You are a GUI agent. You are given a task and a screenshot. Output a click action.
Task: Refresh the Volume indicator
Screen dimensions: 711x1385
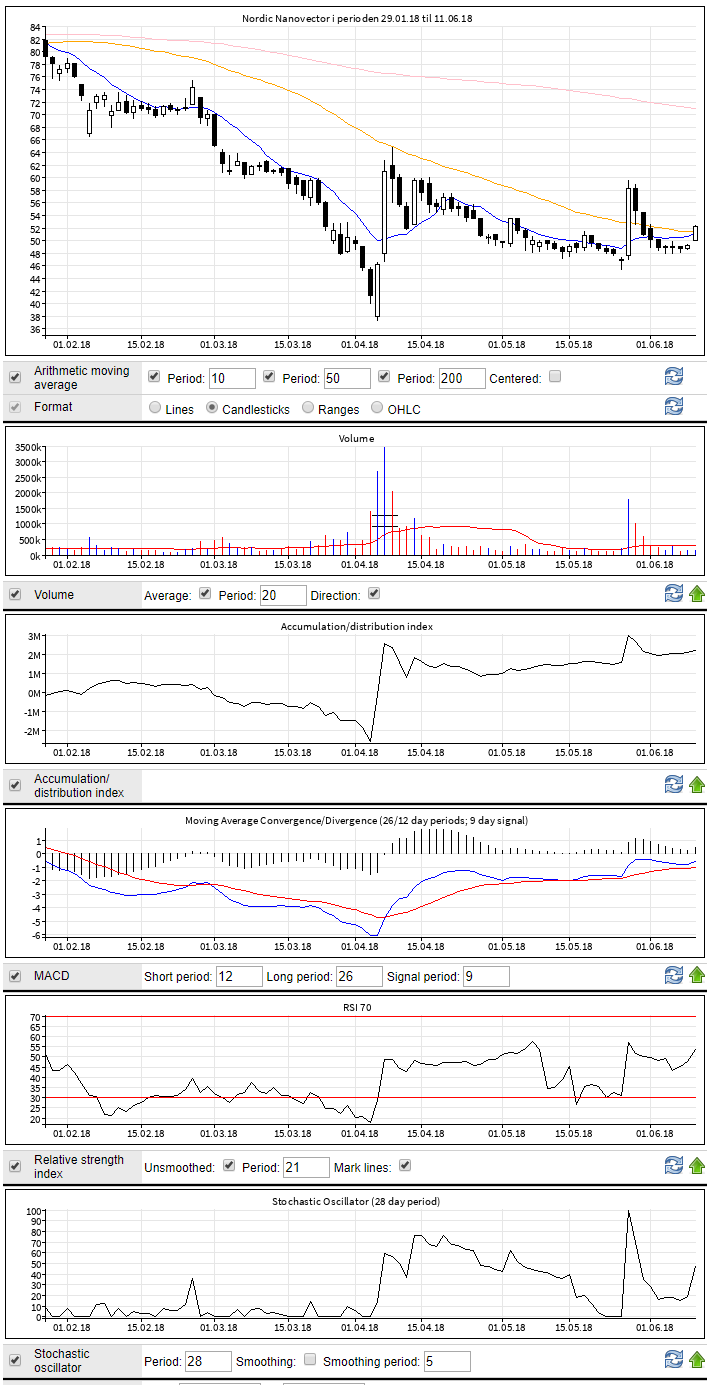pyautogui.click(x=674, y=593)
